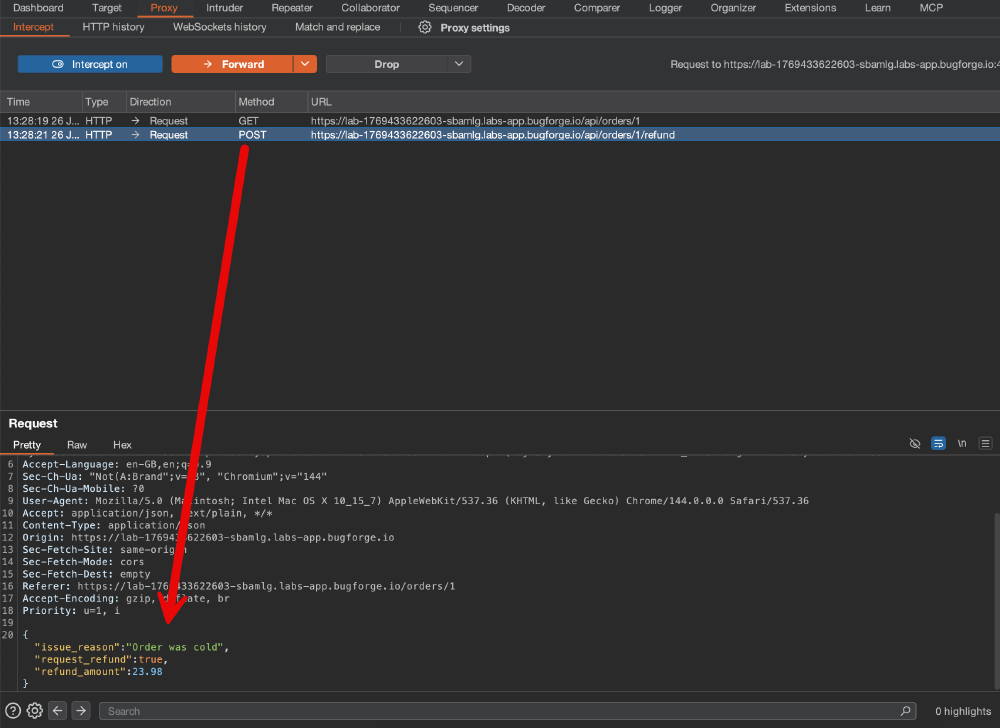Drop the intercepted request
The image size is (1000, 728).
(x=386, y=64)
